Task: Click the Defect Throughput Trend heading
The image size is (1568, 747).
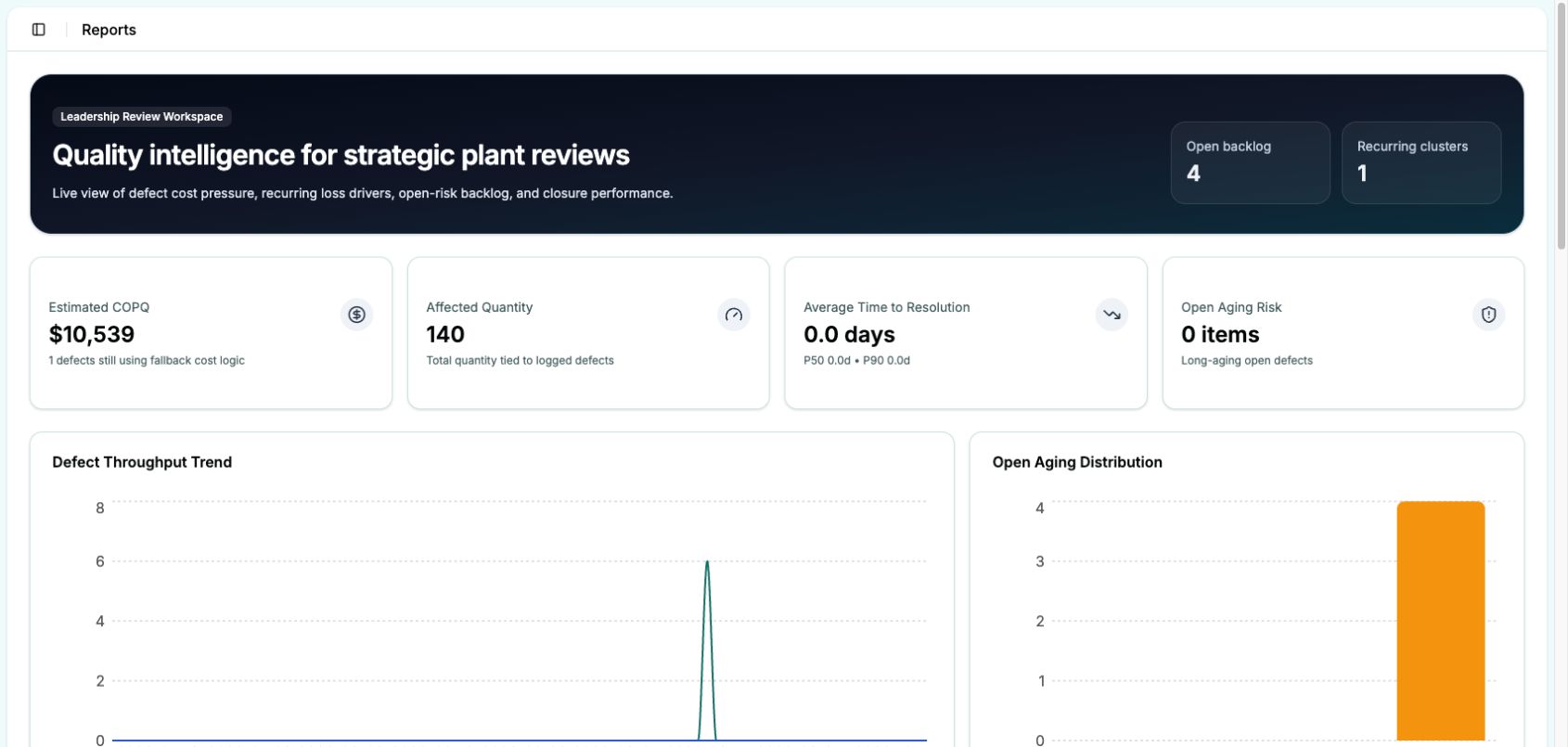Action: click(x=142, y=462)
